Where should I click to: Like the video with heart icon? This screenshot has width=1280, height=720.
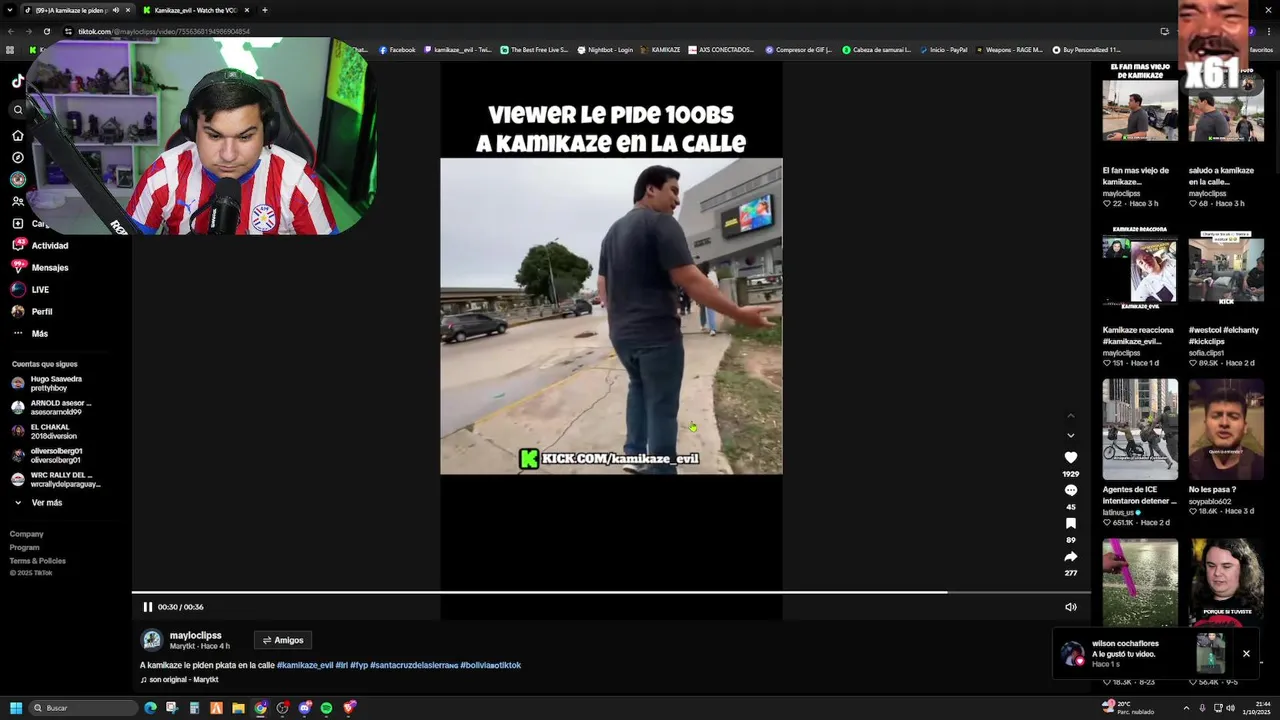click(1071, 457)
